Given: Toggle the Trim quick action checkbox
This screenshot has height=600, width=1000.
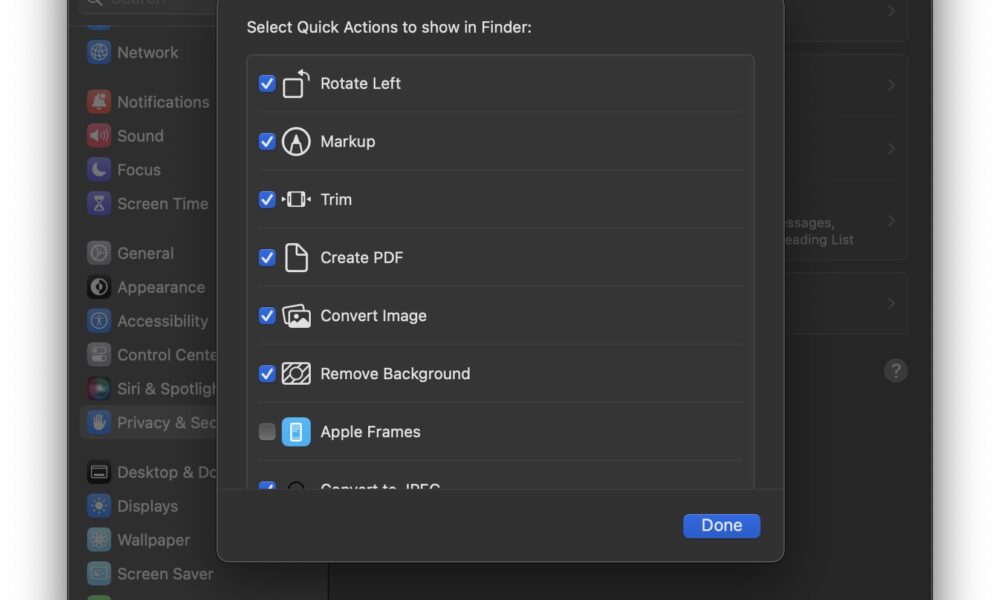Looking at the screenshot, I should pos(267,200).
